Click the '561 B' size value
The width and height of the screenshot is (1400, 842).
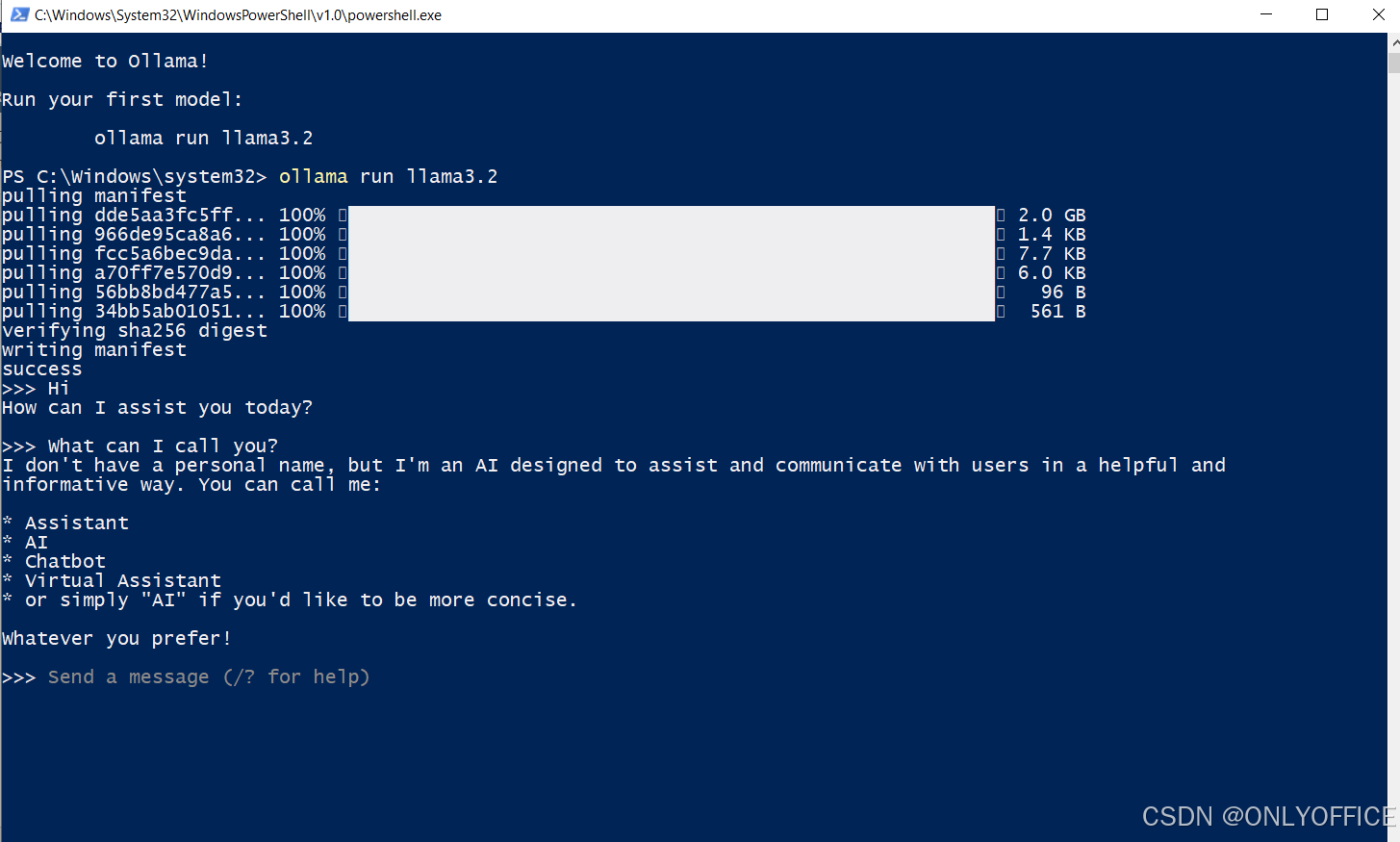1057,311
